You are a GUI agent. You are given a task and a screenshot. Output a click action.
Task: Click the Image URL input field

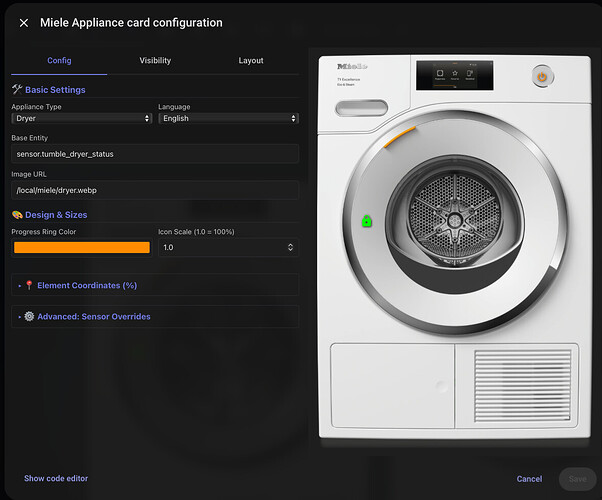coord(155,190)
